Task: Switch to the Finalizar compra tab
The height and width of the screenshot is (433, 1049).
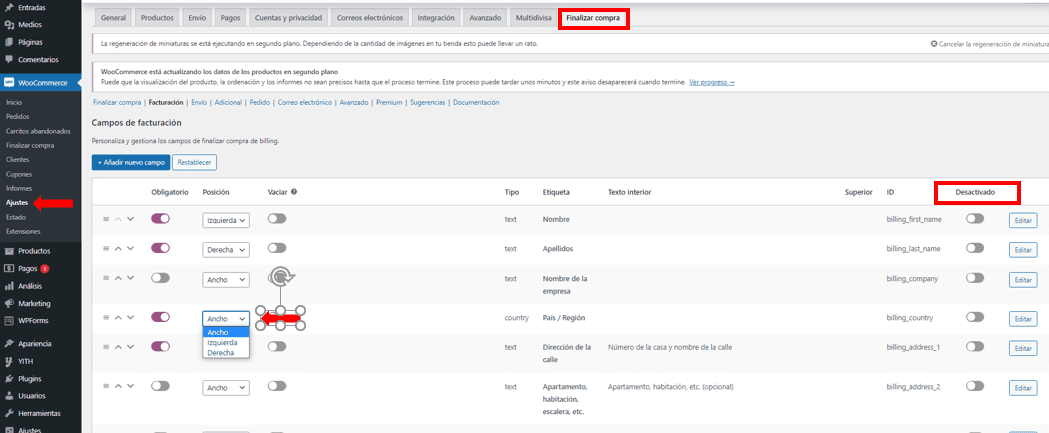Action: click(593, 18)
